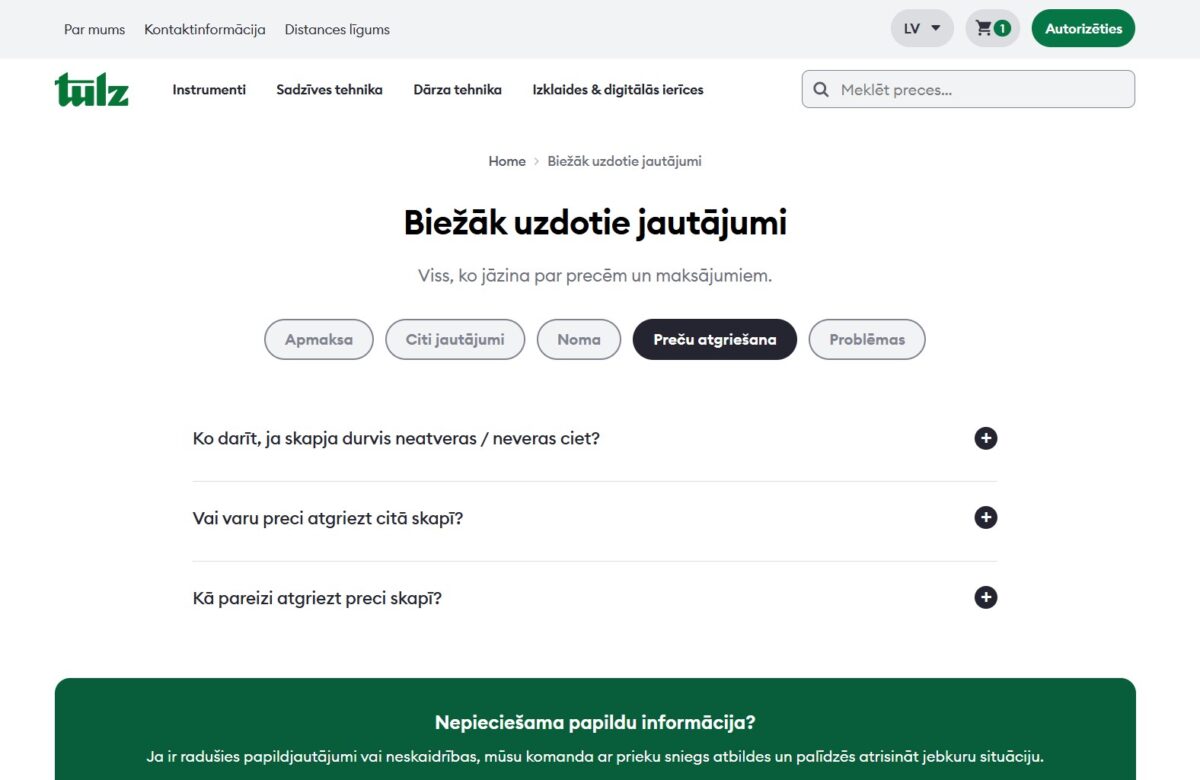Image resolution: width=1200 pixels, height=780 pixels.
Task: Open the shopping cart icon
Action: point(985,28)
